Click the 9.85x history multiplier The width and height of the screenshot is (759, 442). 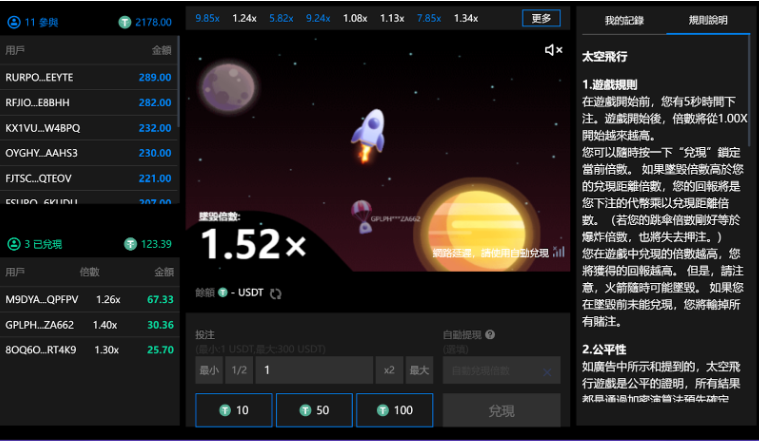207,18
